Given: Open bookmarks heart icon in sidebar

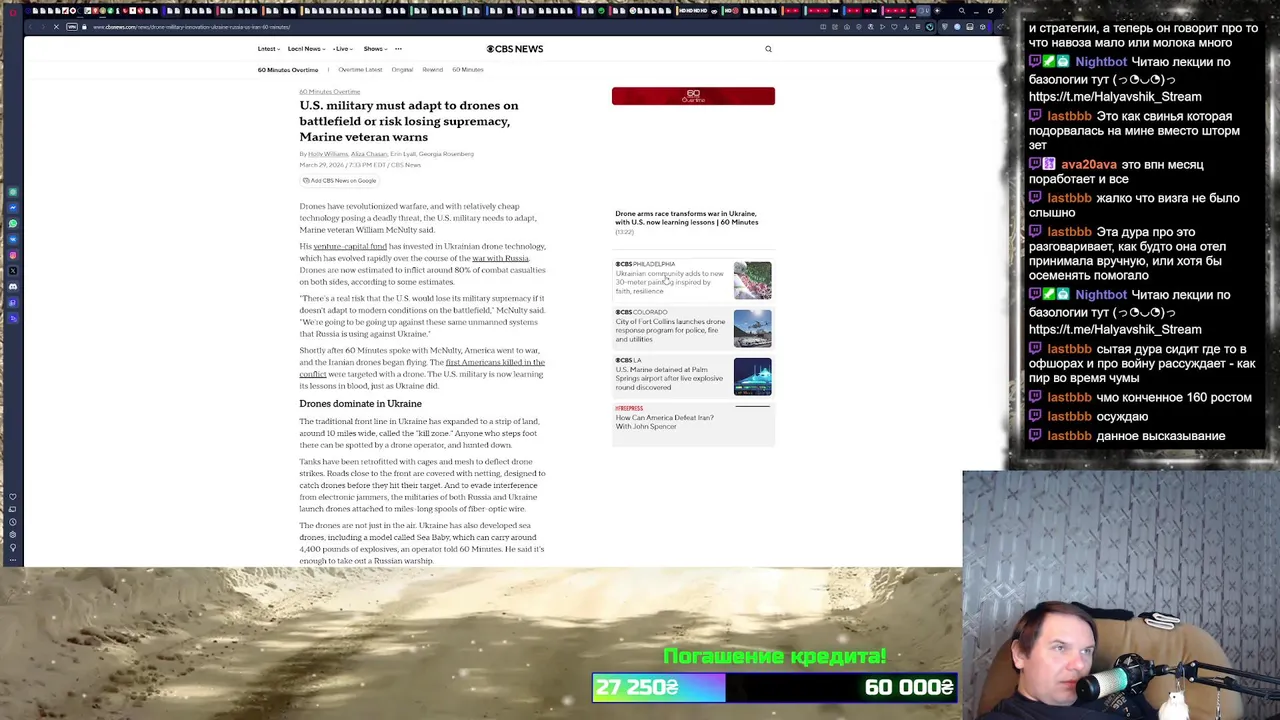Looking at the screenshot, I should (13, 497).
